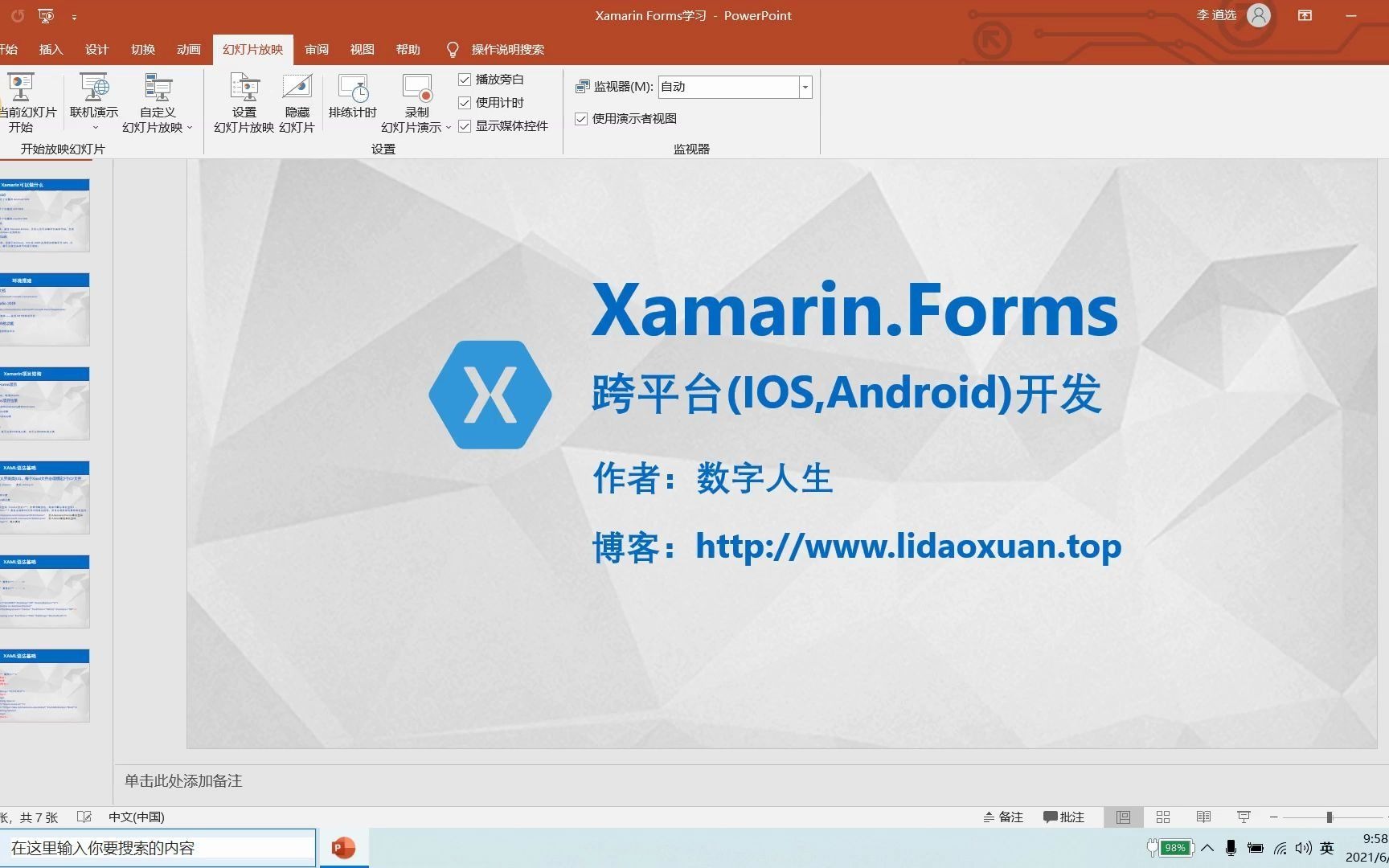Switch to slide sorter view icon
Screen dimensions: 1389x868
1163,817
